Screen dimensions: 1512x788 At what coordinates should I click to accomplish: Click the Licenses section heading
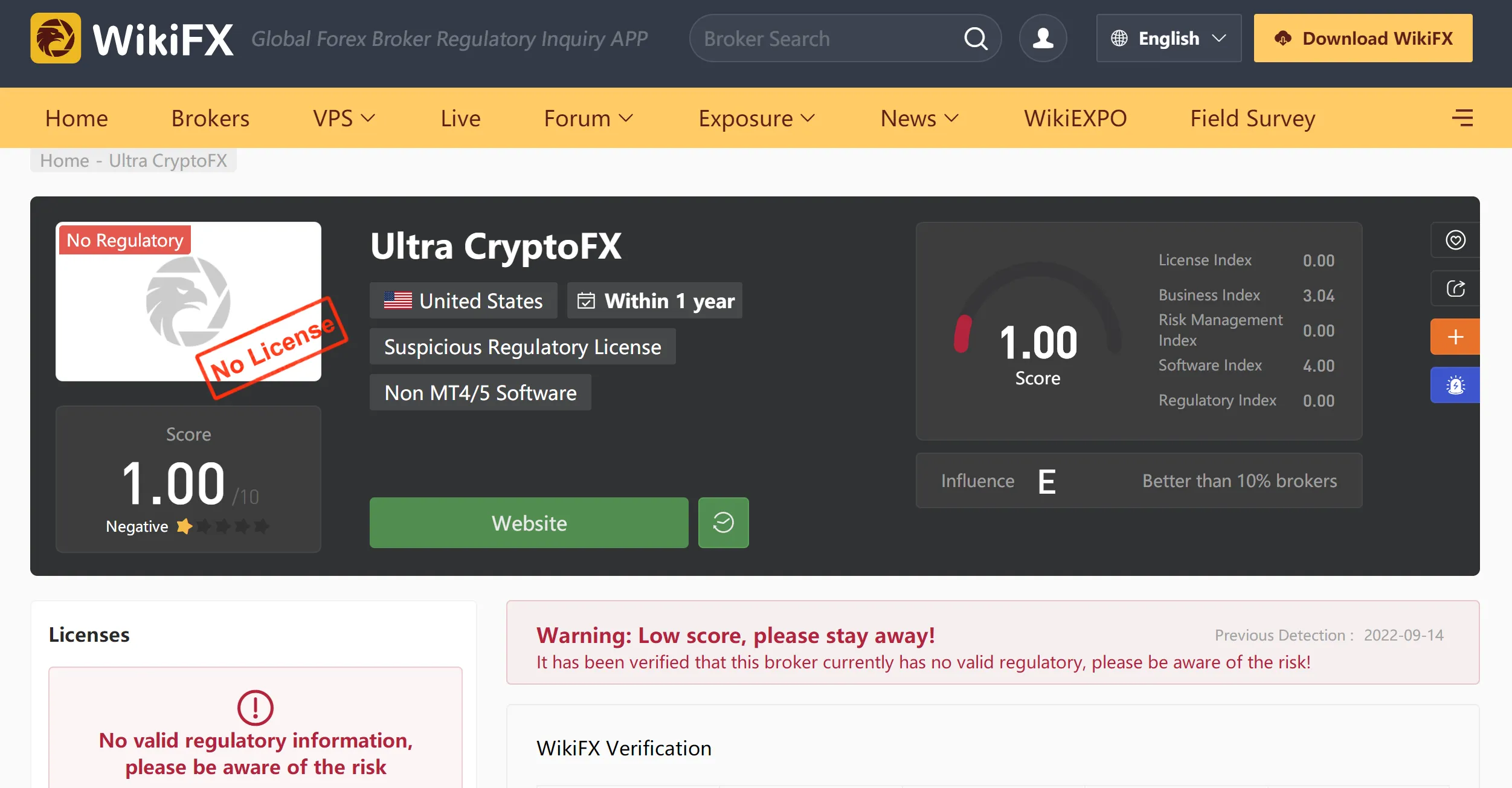pos(89,635)
